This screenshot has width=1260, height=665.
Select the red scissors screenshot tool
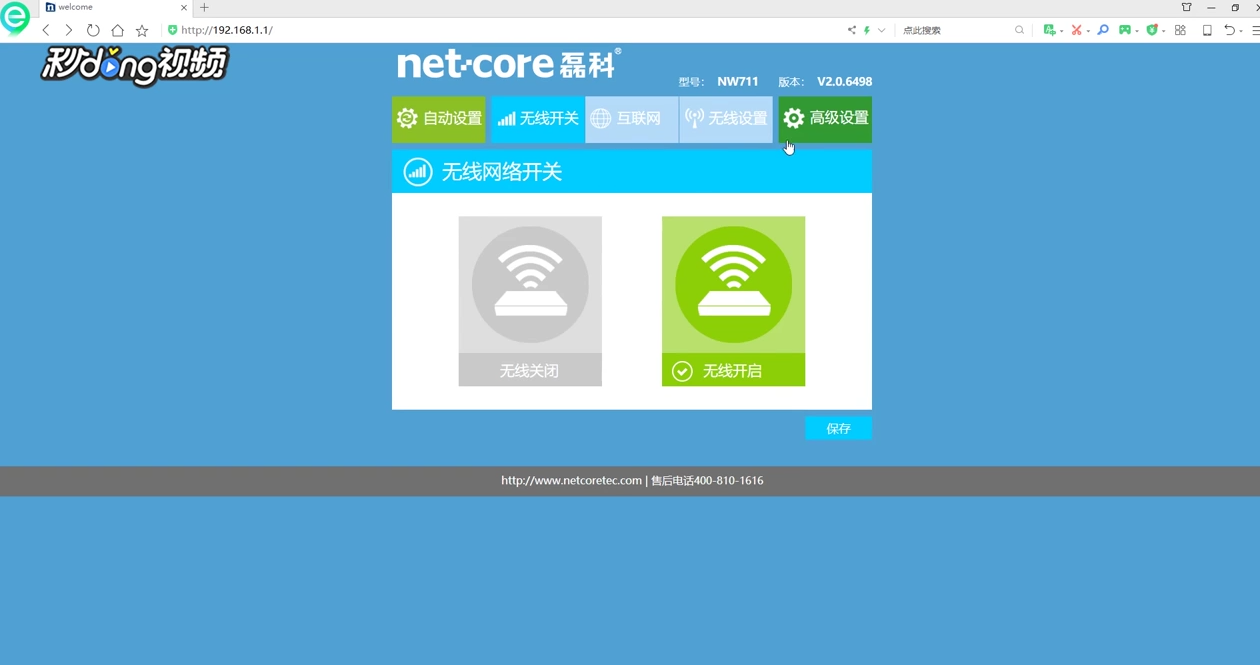pos(1076,30)
